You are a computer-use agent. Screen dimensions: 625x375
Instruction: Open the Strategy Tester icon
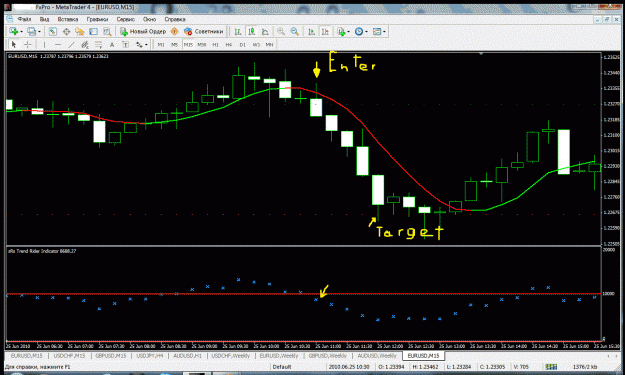click(107, 31)
